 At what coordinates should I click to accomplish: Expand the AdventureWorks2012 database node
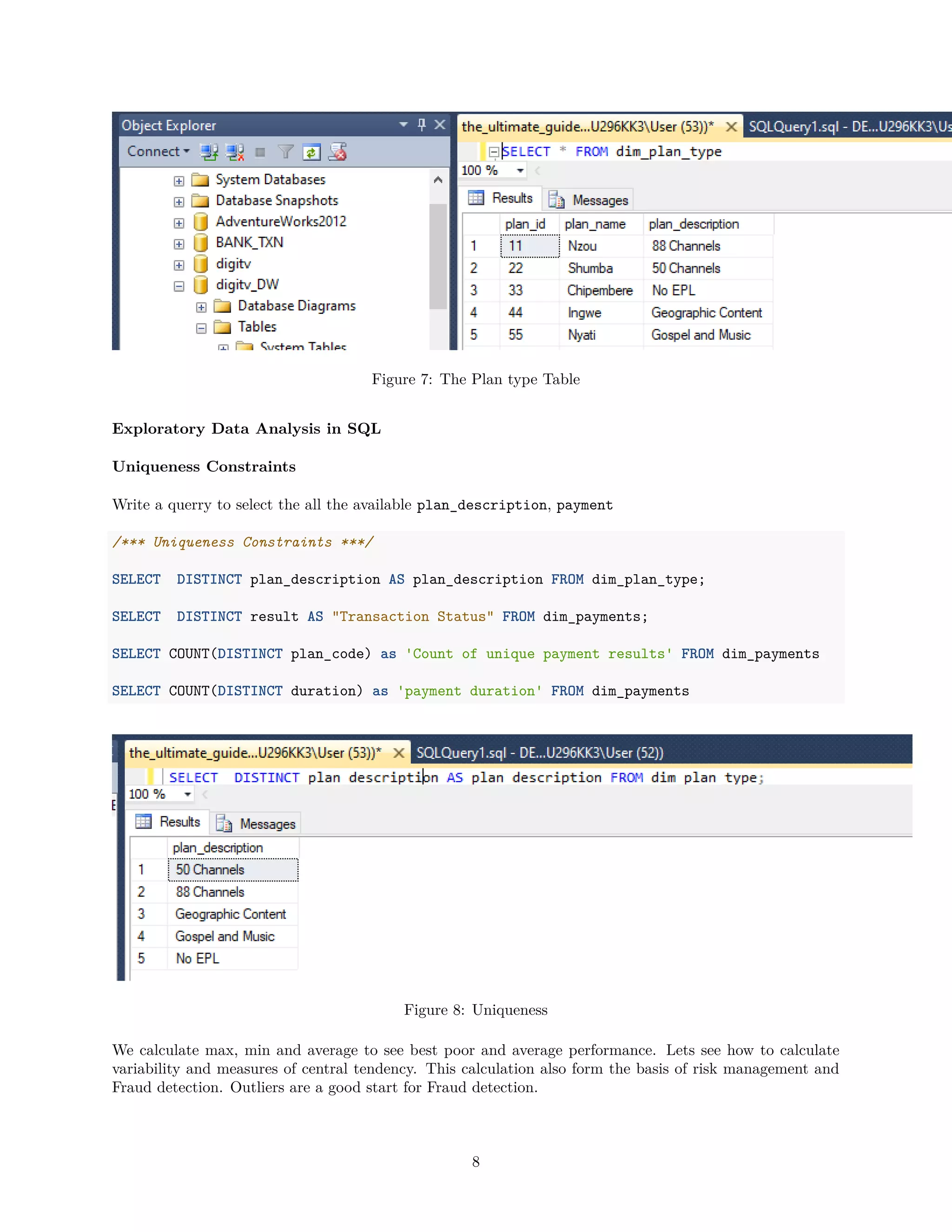tap(179, 223)
